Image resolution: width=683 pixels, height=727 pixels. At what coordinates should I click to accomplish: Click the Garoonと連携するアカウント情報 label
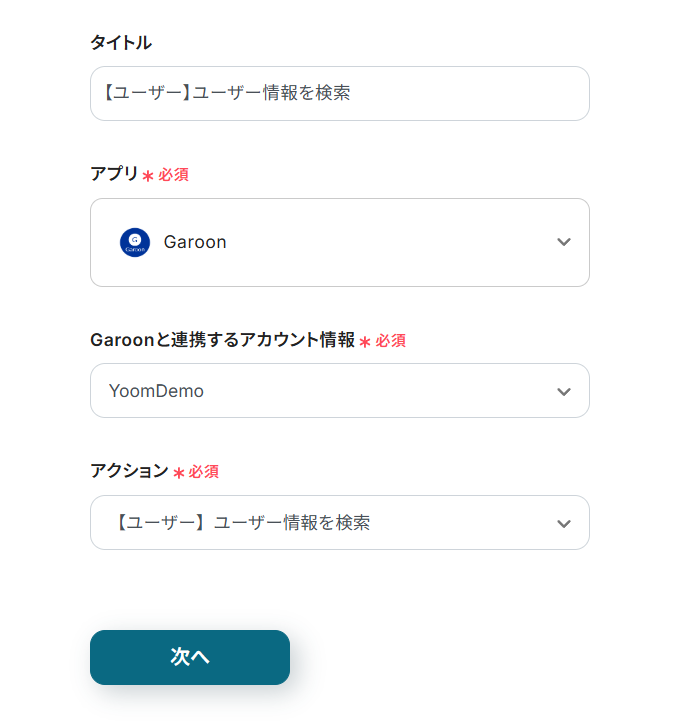point(222,340)
